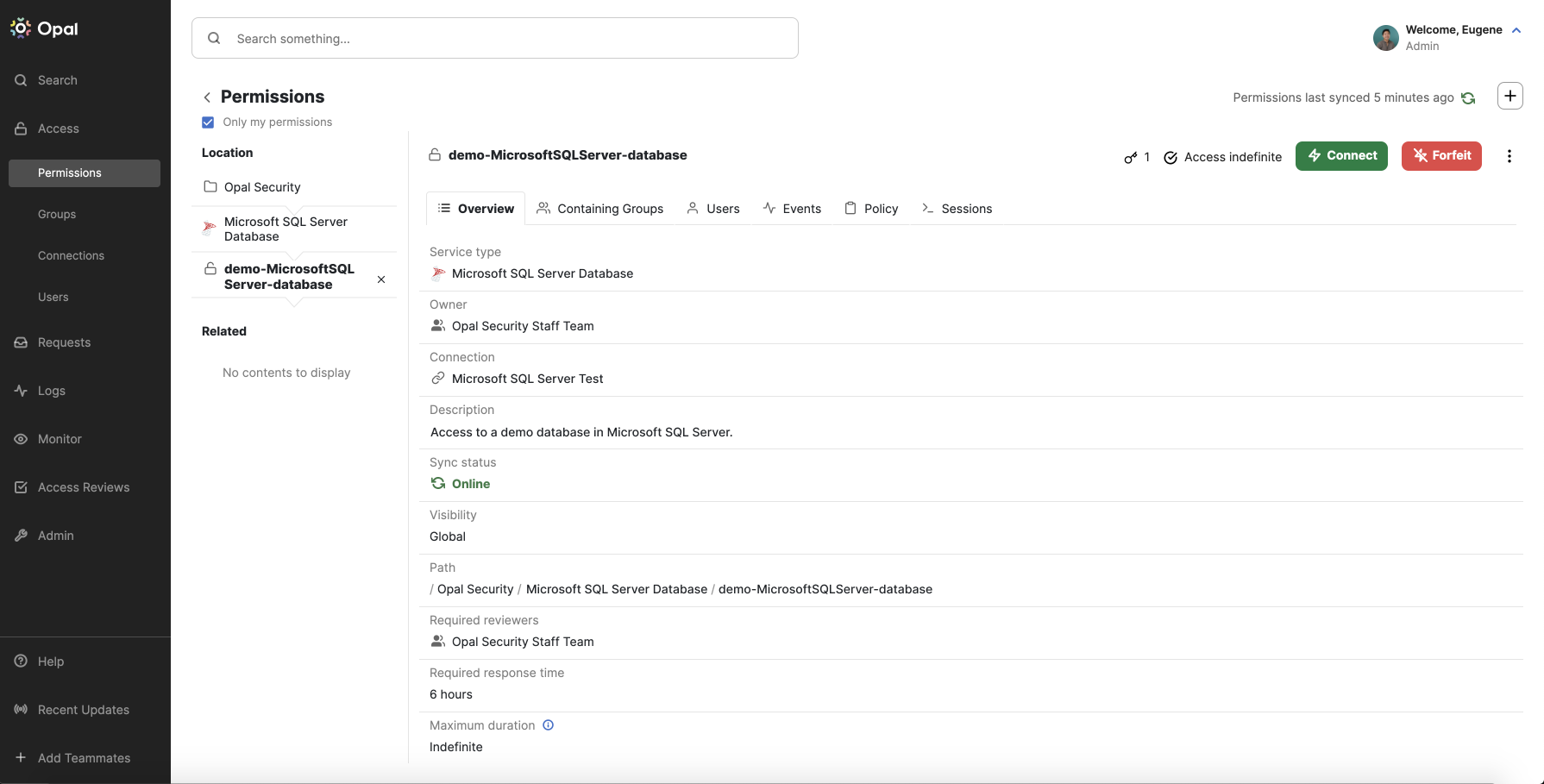The width and height of the screenshot is (1544, 784).
Task: Go to Groups in the sidebar
Action: click(x=57, y=215)
